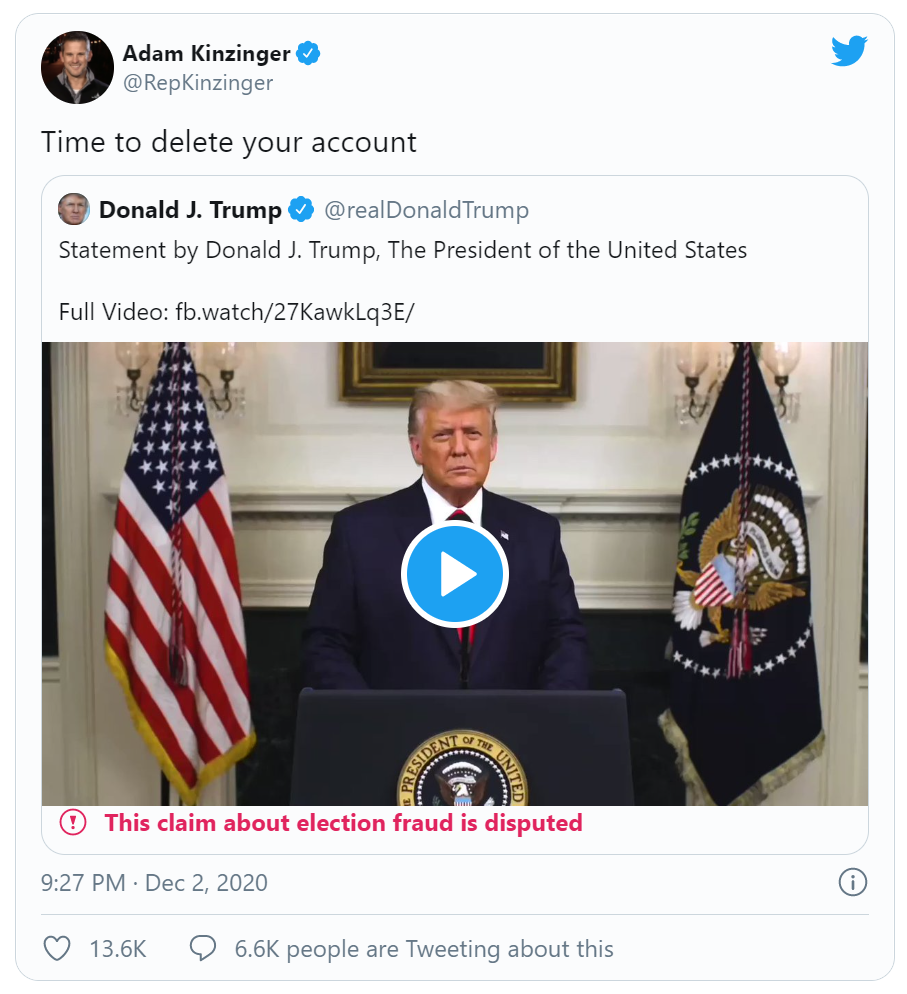Click the 9:27 PM · Dec 2, 2020 timestamp

click(155, 883)
